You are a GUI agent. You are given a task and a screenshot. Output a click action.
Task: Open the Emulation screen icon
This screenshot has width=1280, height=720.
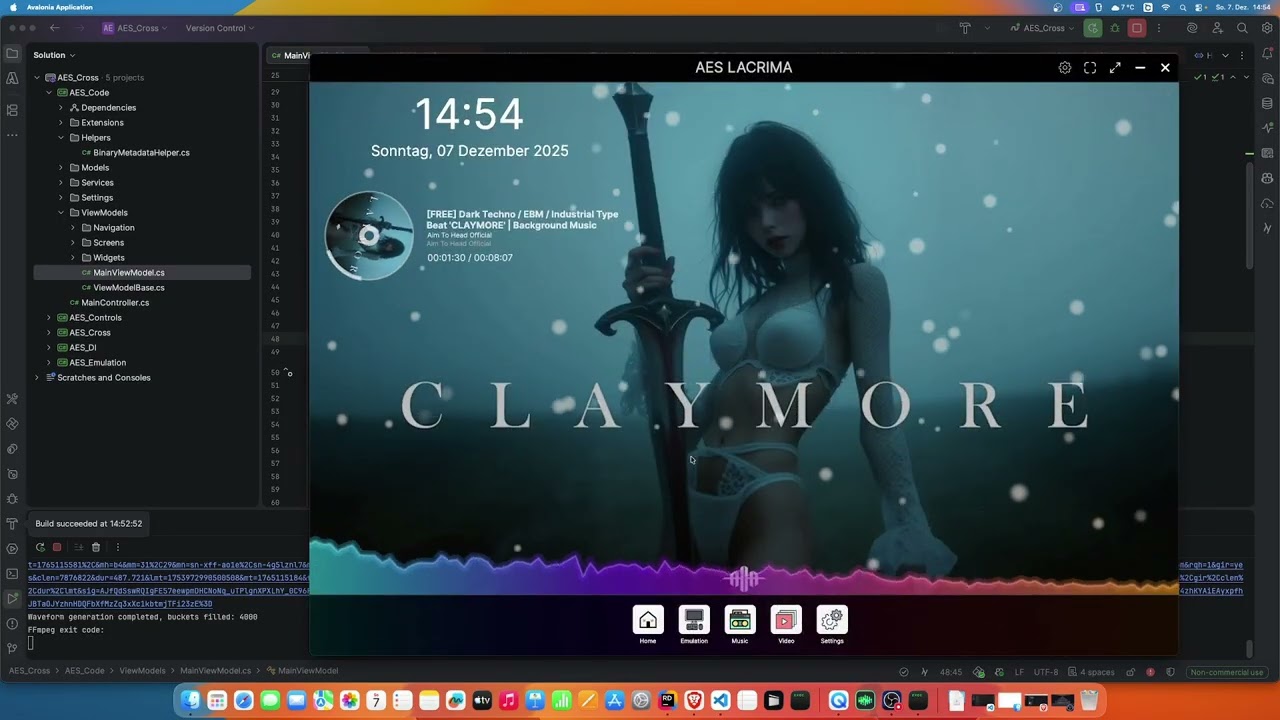point(694,620)
